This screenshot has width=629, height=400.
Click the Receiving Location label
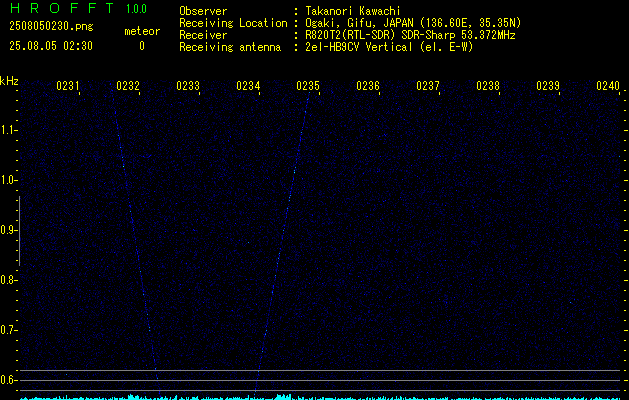click(x=233, y=23)
